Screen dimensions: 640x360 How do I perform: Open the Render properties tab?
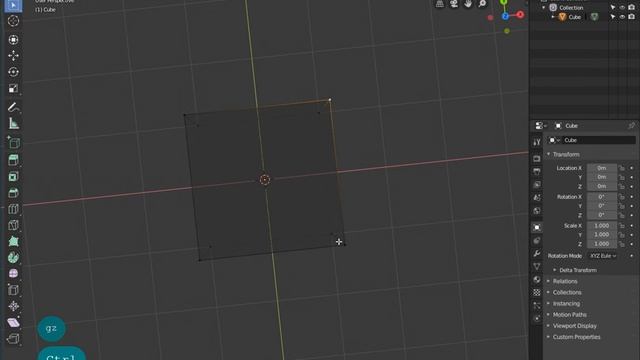[537, 158]
